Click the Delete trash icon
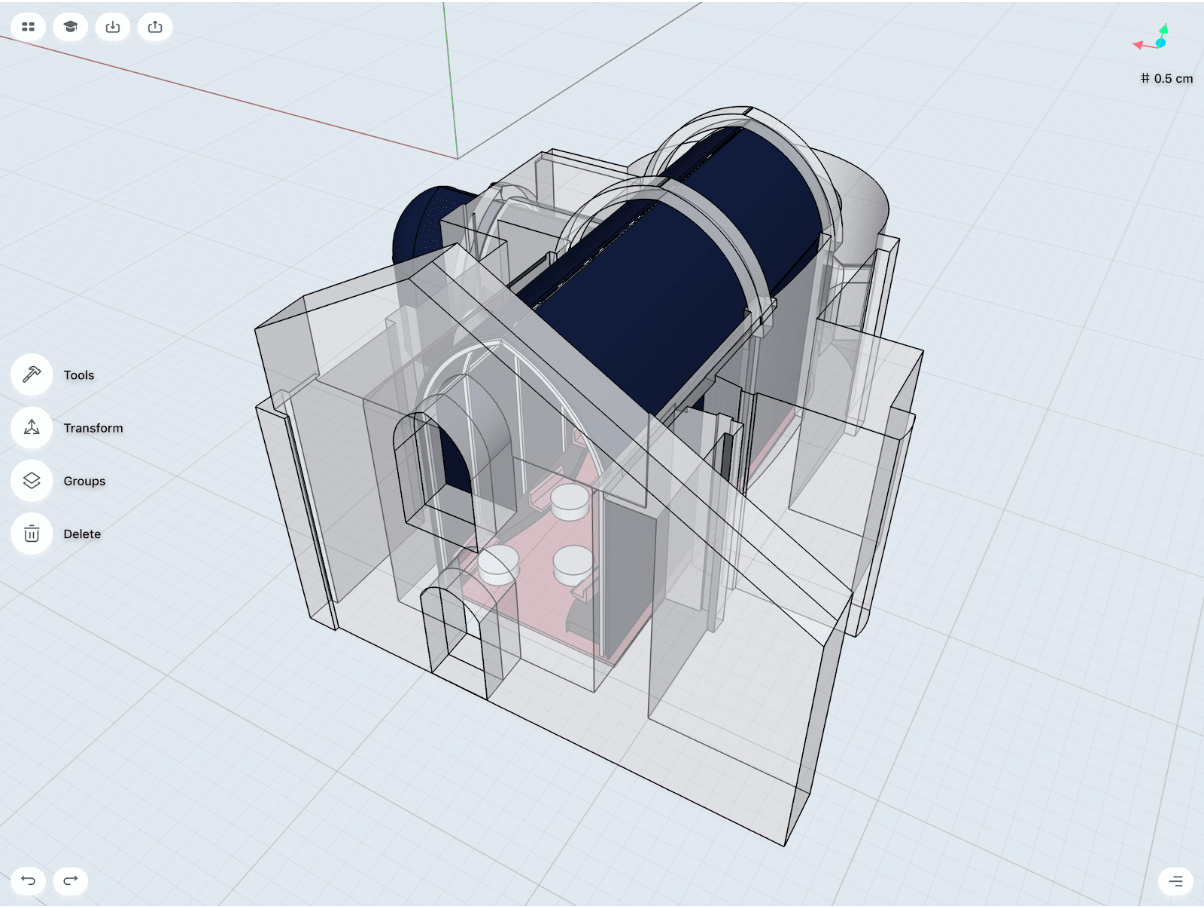Screen dimensions: 1204x908 [31, 533]
